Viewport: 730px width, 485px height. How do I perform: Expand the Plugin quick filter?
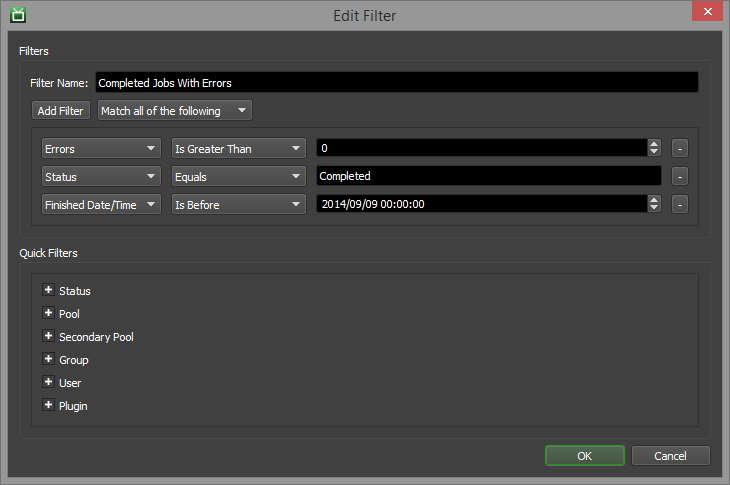[x=48, y=404]
